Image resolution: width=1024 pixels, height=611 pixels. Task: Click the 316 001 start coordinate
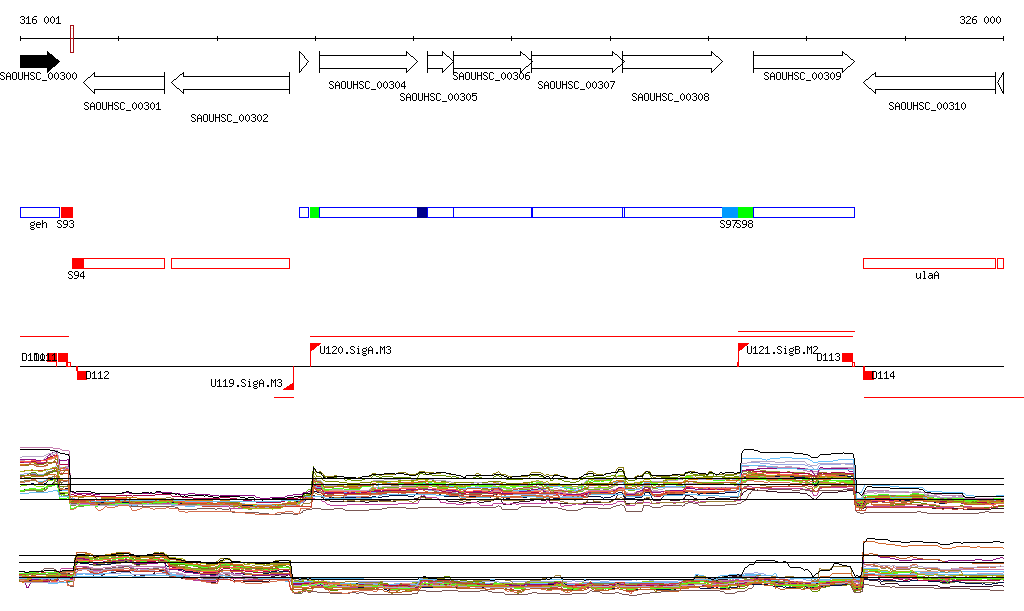click(40, 20)
